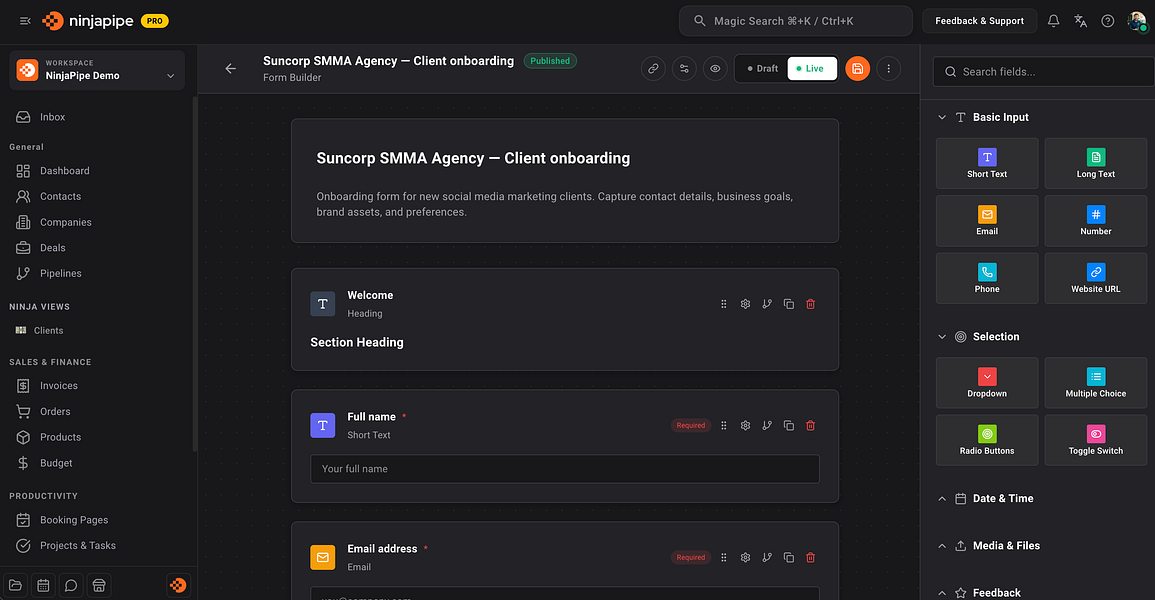Open conditional logic for Full name field
This screenshot has width=1155, height=600.
(x=767, y=426)
